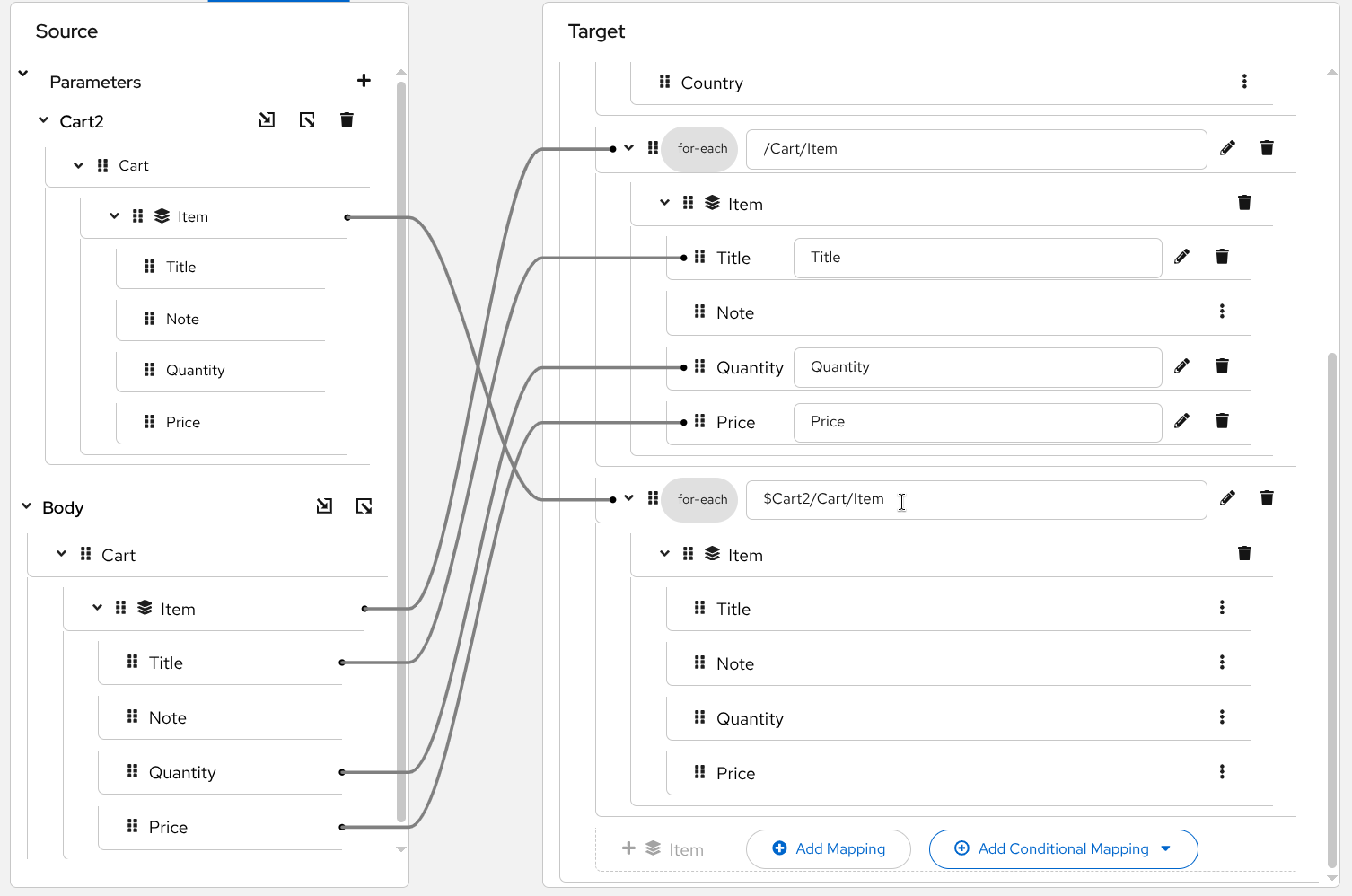Collapse the Cart2 parameter tree

tap(43, 120)
